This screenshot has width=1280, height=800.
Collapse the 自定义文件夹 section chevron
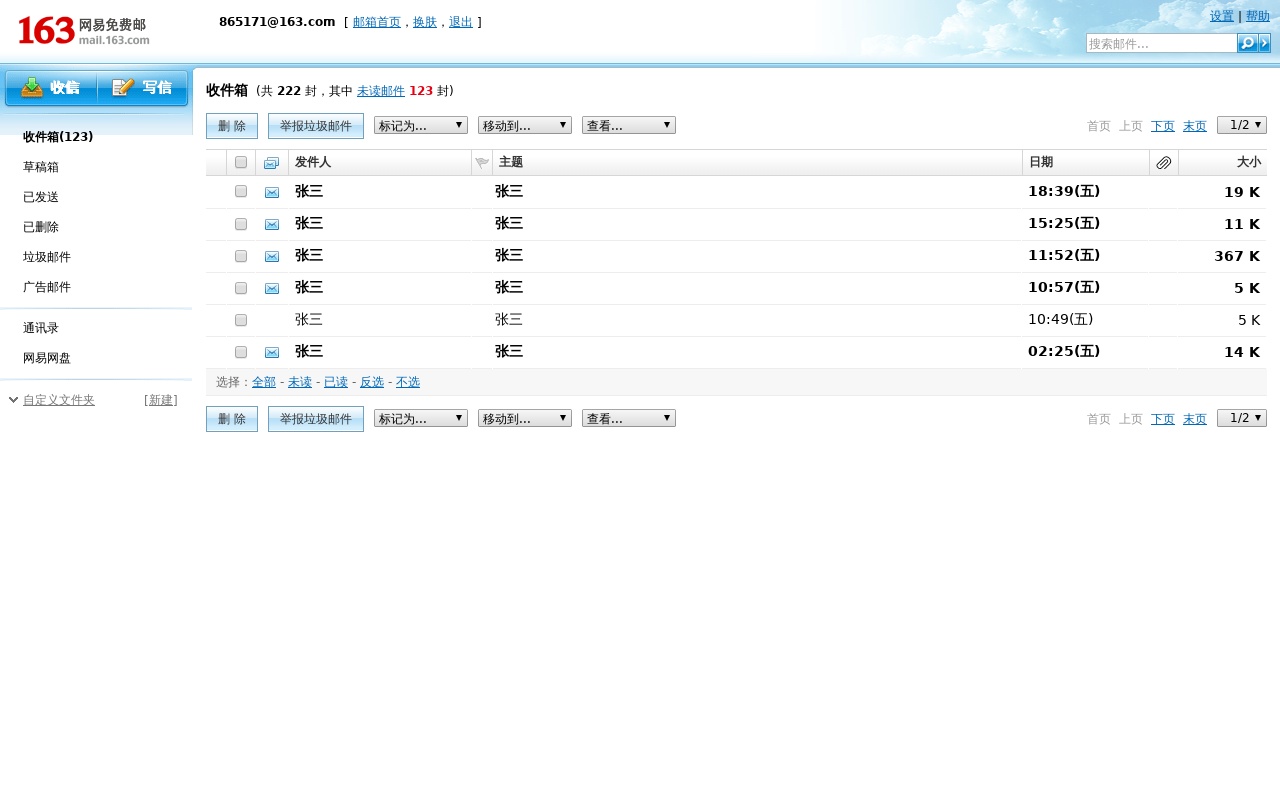click(x=13, y=400)
